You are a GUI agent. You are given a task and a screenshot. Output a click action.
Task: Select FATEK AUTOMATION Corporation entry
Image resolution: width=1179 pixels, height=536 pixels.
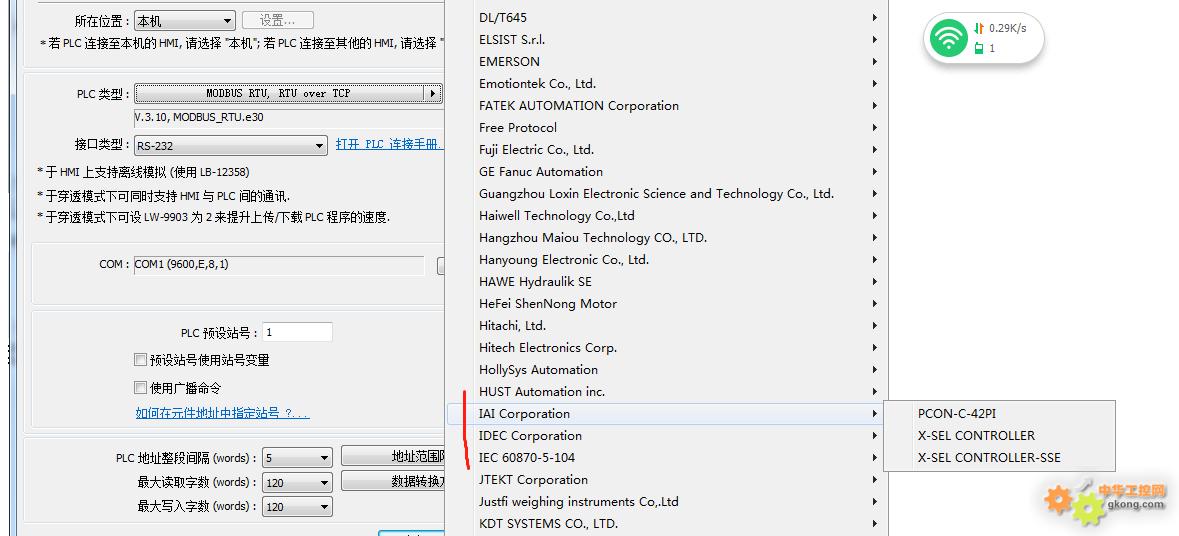(x=667, y=105)
